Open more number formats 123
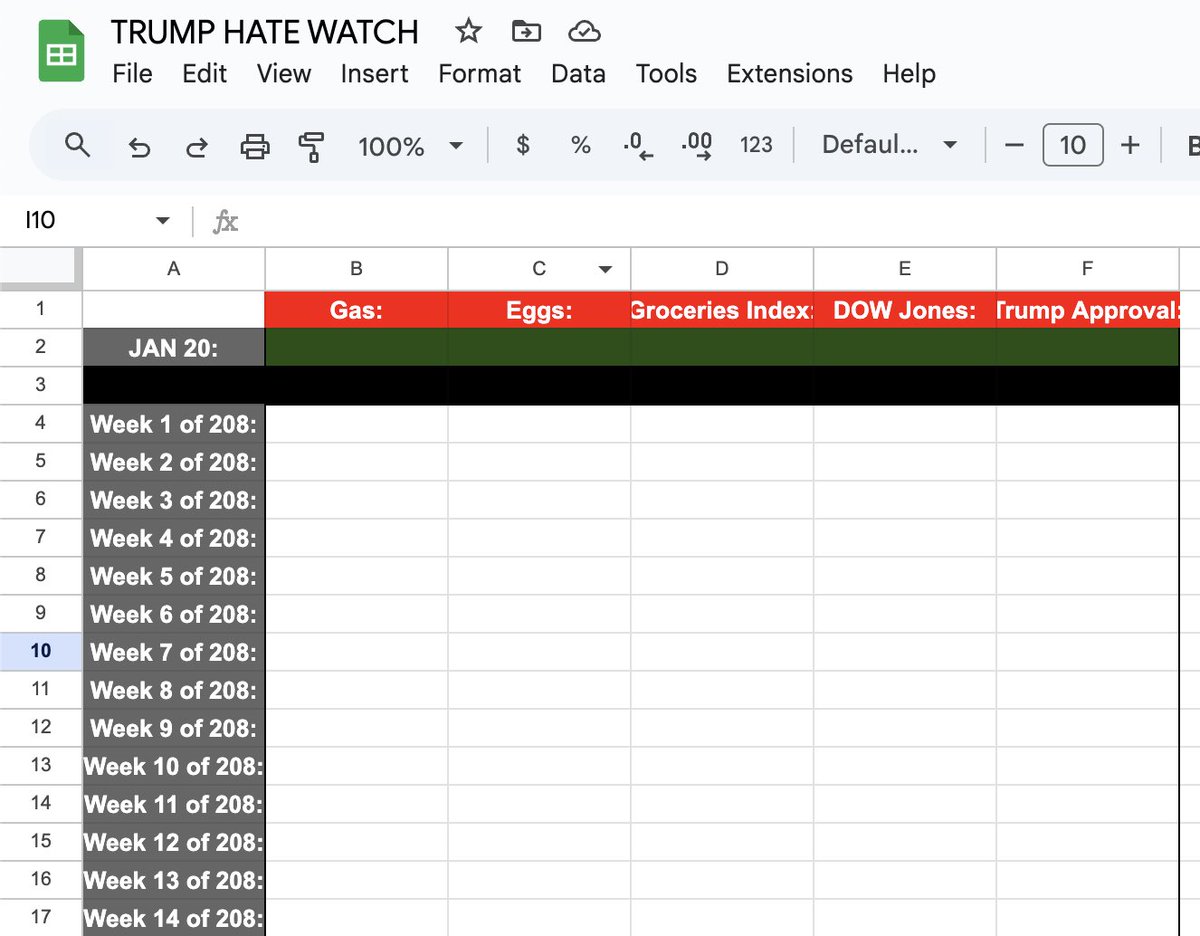Viewport: 1200px width, 936px height. [x=756, y=146]
